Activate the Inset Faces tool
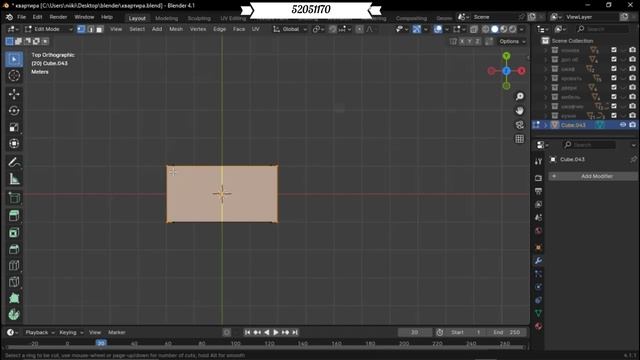 14,233
